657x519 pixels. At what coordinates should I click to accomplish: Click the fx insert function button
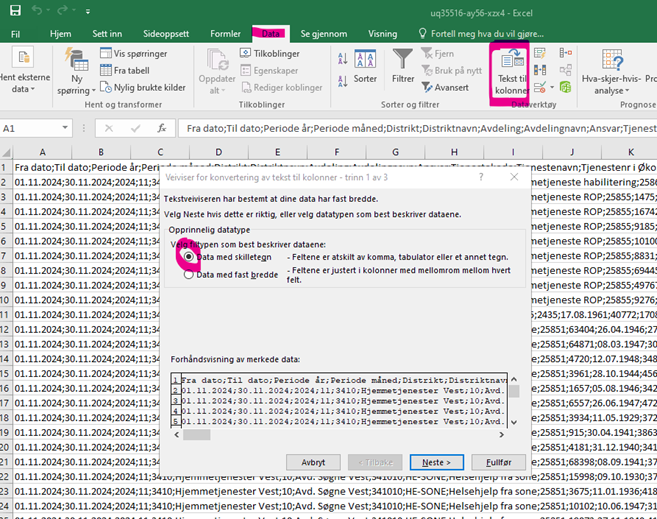(162, 128)
